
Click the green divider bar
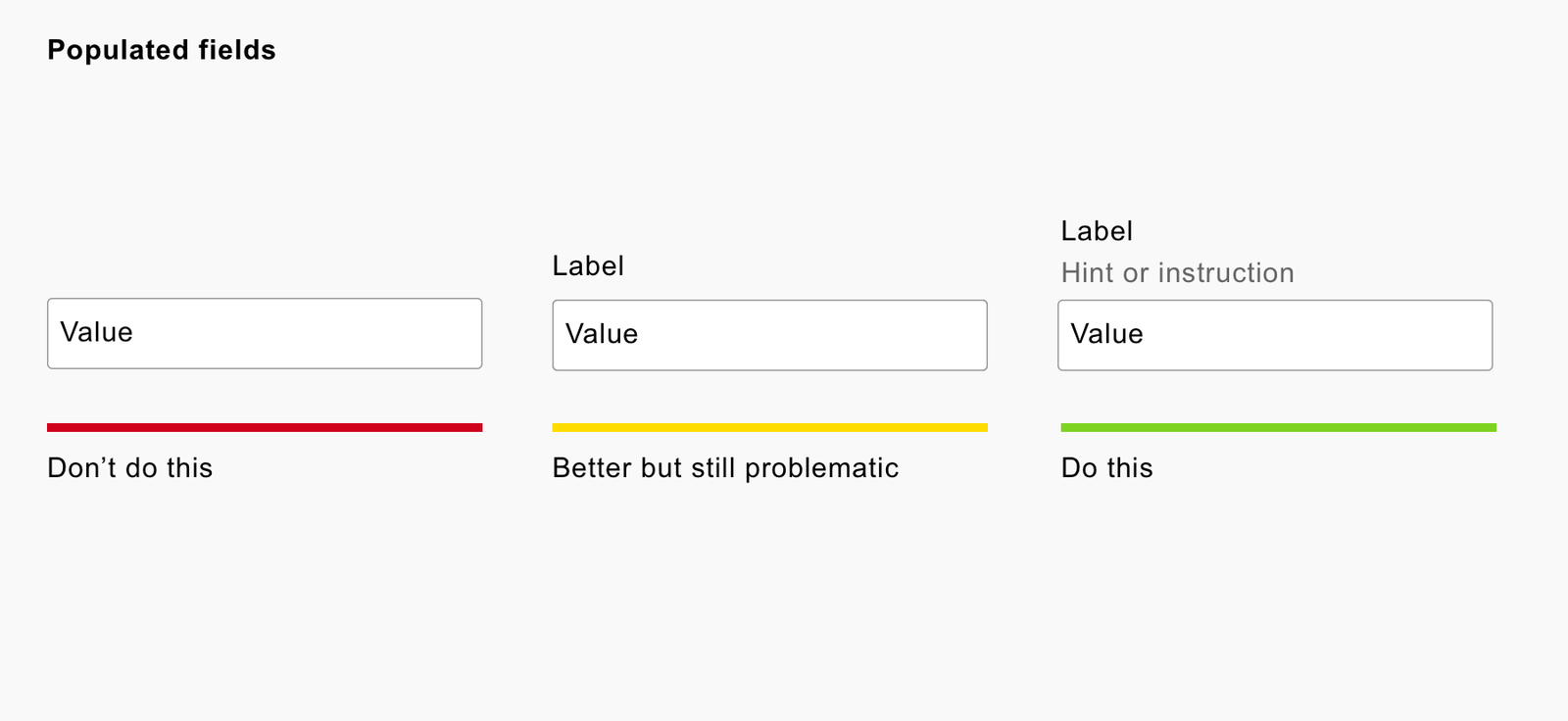[1278, 427]
